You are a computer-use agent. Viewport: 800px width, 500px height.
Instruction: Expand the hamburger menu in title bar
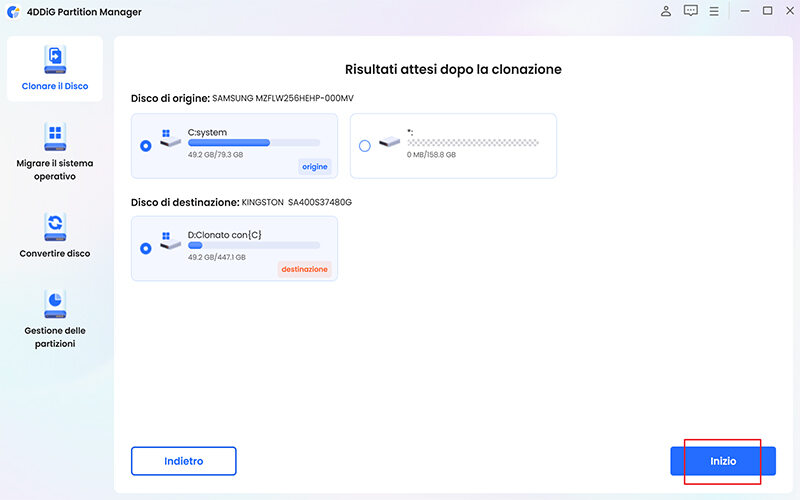tap(714, 11)
